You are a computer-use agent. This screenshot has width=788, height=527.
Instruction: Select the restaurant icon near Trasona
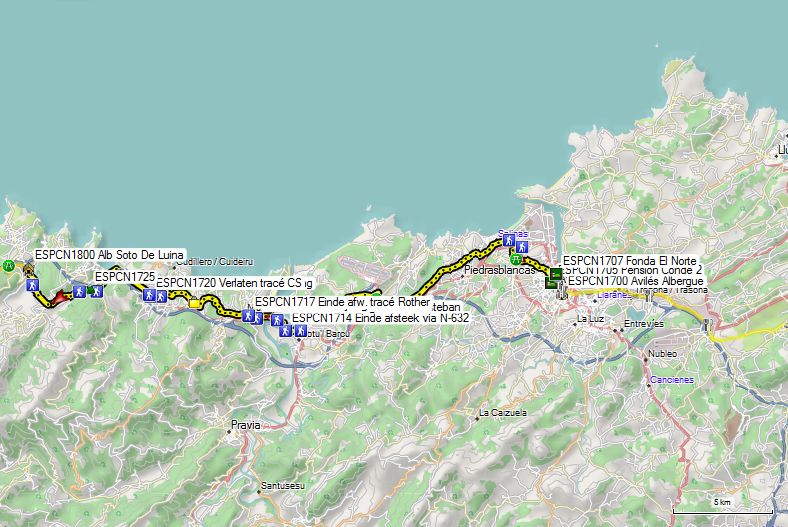[648, 296]
